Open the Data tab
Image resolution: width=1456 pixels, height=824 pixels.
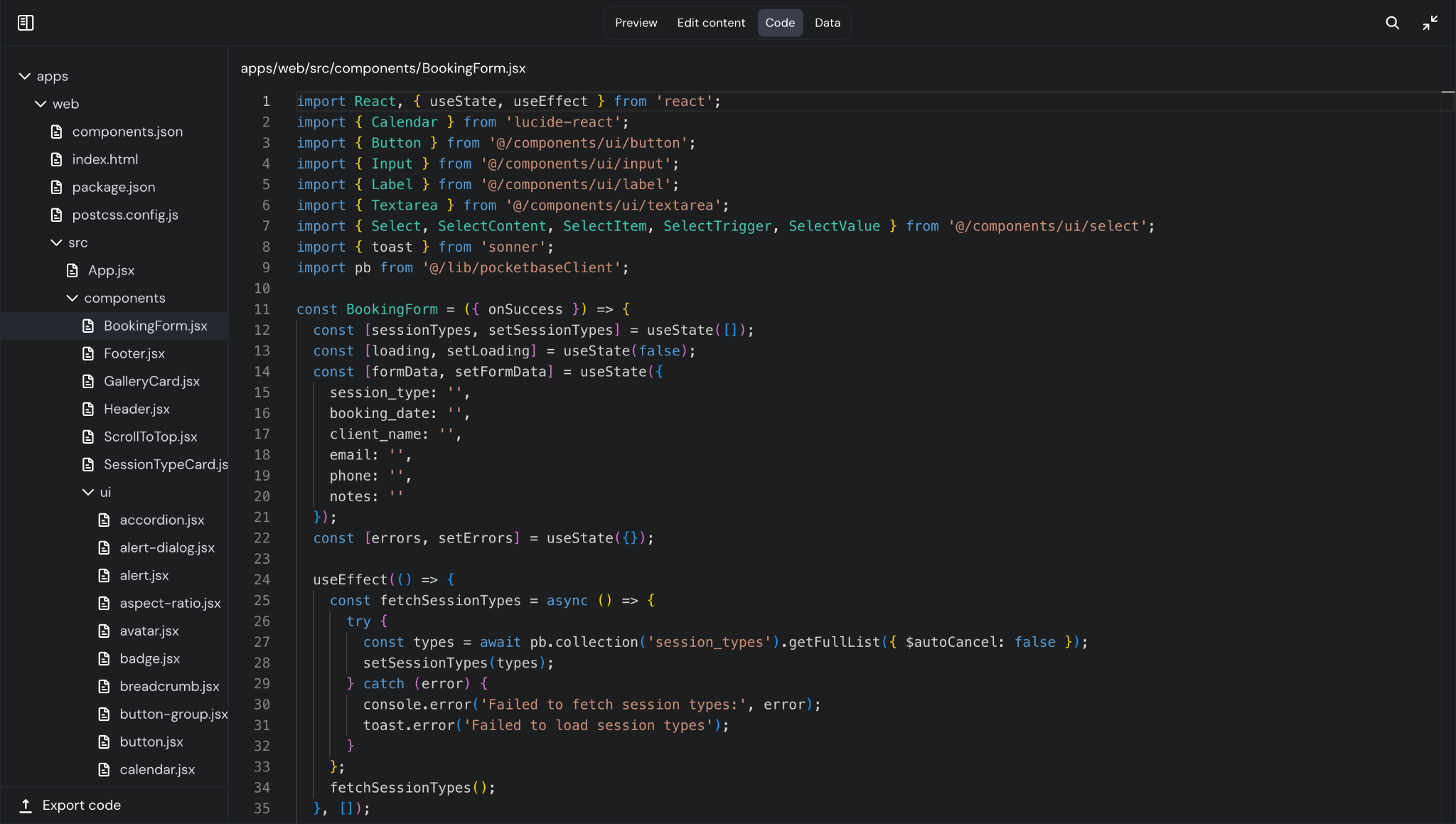pos(827,23)
